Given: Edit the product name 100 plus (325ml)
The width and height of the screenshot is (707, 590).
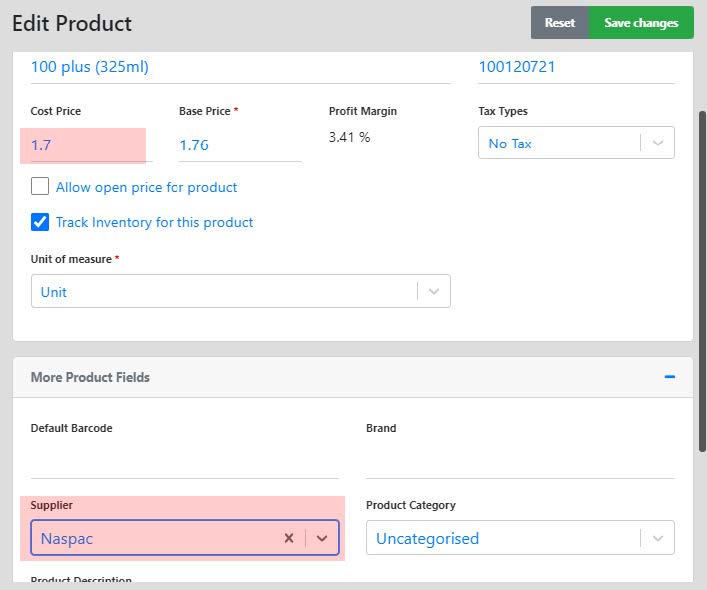Looking at the screenshot, I should pos(240,68).
